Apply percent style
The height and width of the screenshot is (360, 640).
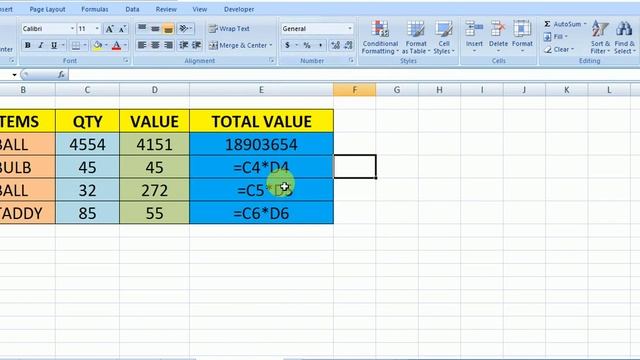[307, 45]
